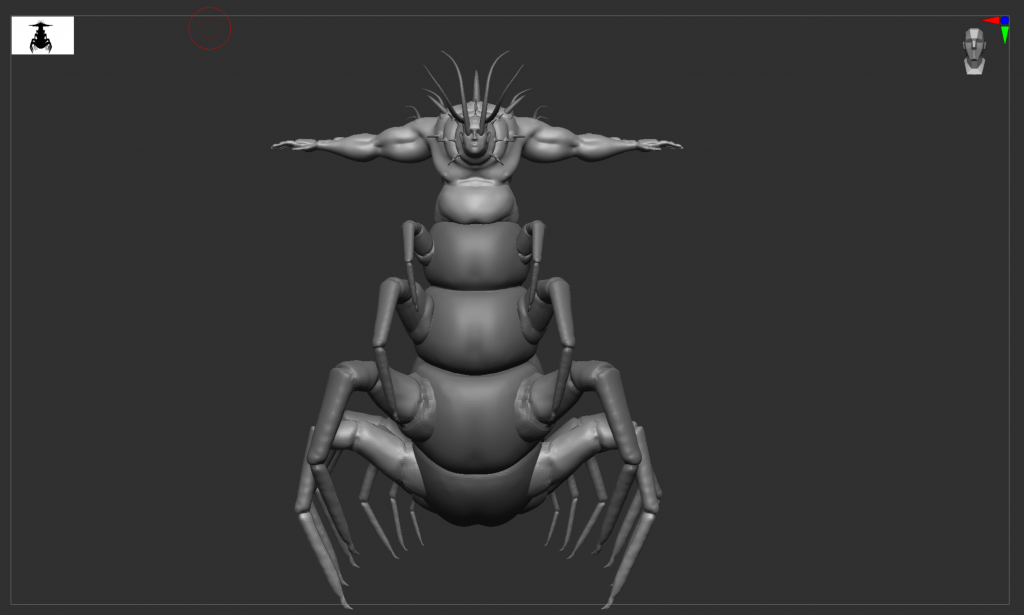1024x615 pixels.
Task: Click the blue Z axis dot
Action: coord(1004,21)
